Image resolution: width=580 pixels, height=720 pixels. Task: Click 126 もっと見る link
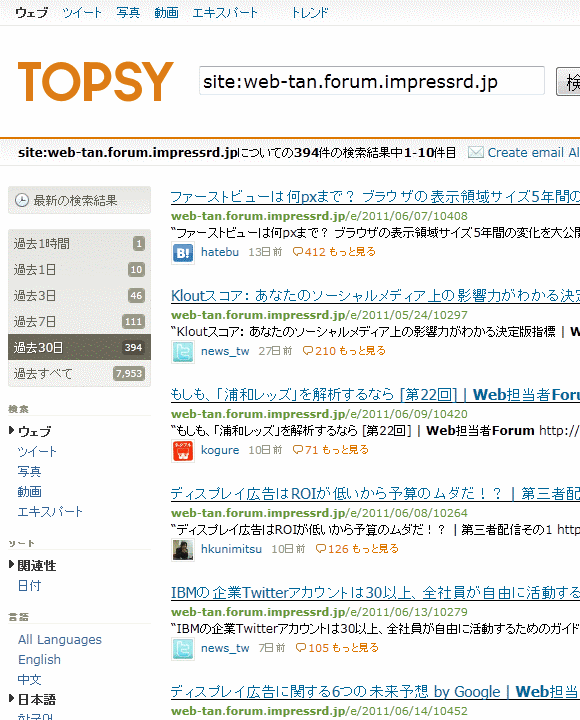click(363, 549)
